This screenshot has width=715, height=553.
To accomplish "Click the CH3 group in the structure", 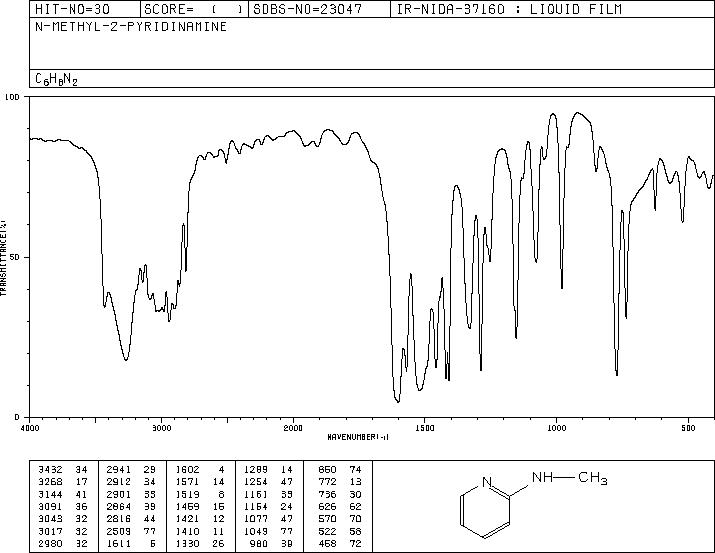I will click(x=593, y=478).
